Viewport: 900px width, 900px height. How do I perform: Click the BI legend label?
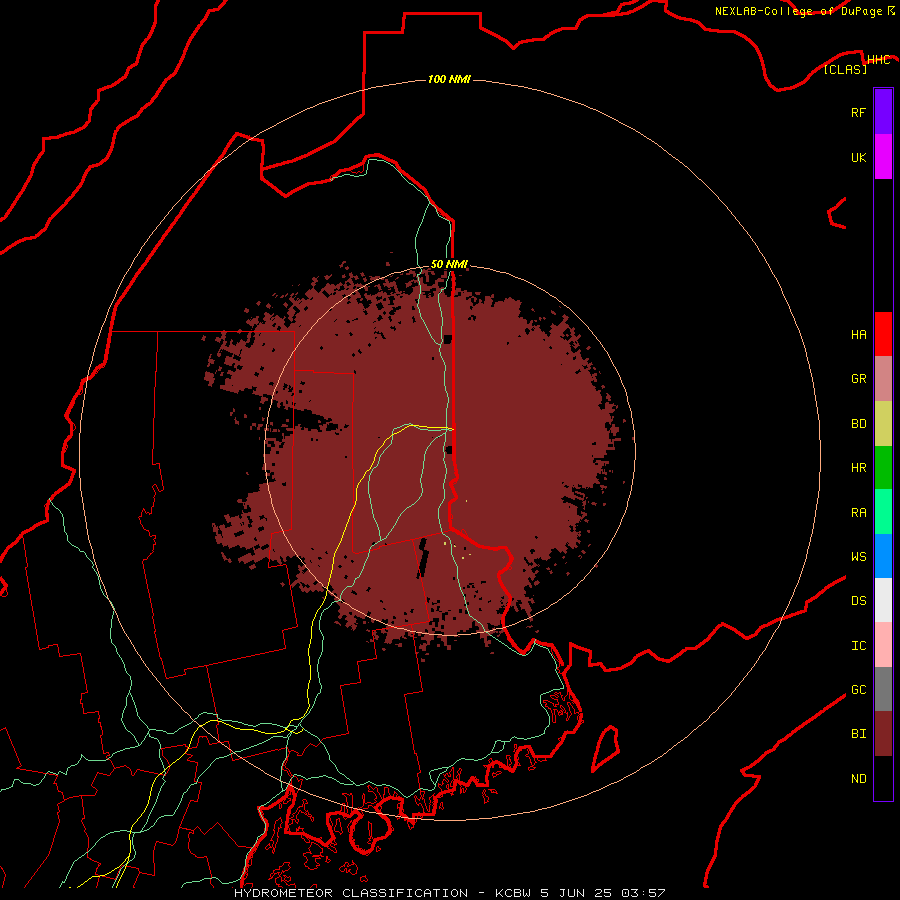click(858, 734)
